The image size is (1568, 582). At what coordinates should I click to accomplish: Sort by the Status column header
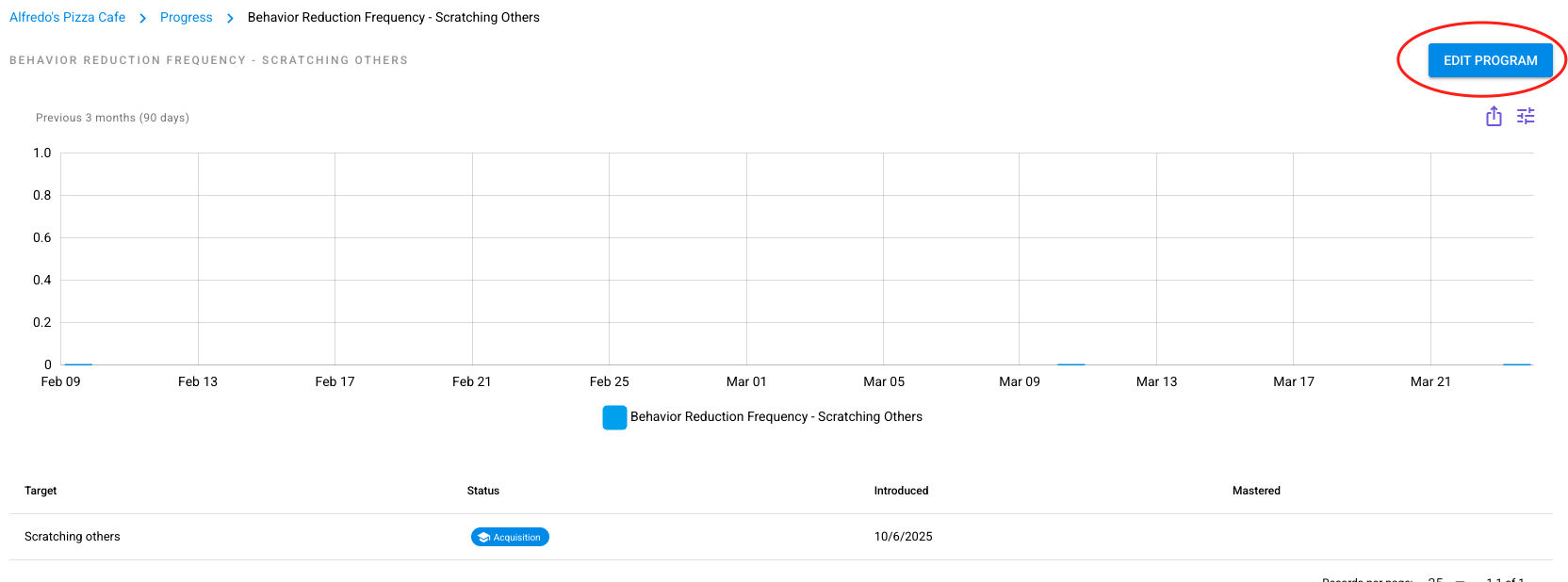pyautogui.click(x=483, y=491)
